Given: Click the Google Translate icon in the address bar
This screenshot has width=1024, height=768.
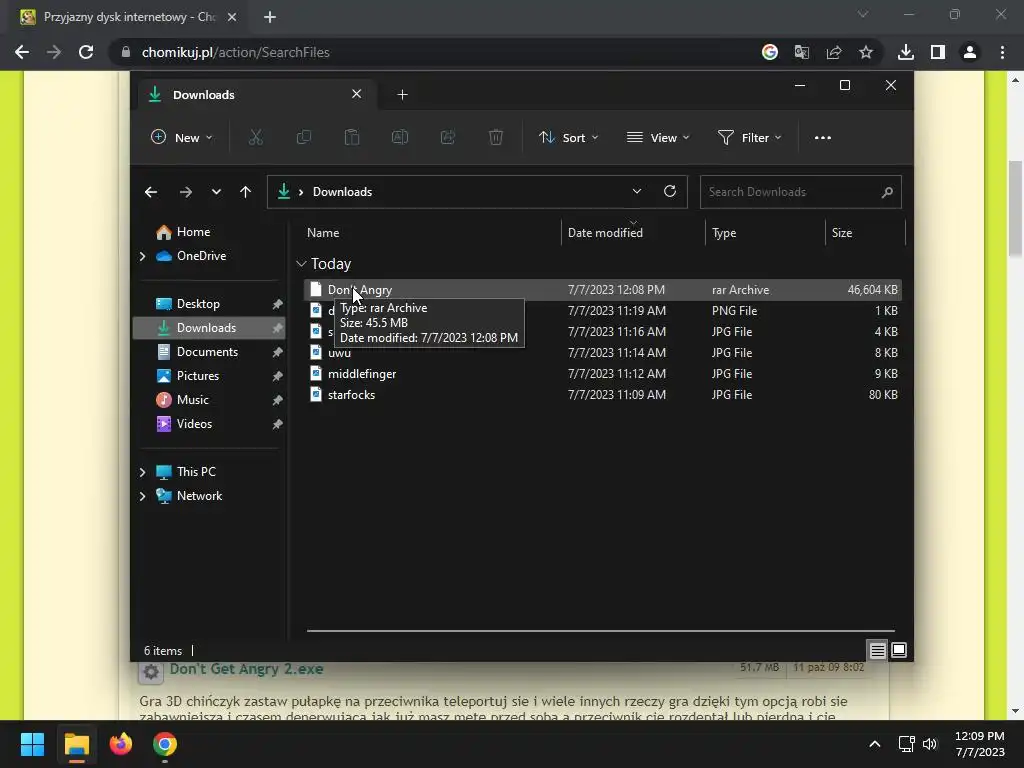Looking at the screenshot, I should coord(802,52).
